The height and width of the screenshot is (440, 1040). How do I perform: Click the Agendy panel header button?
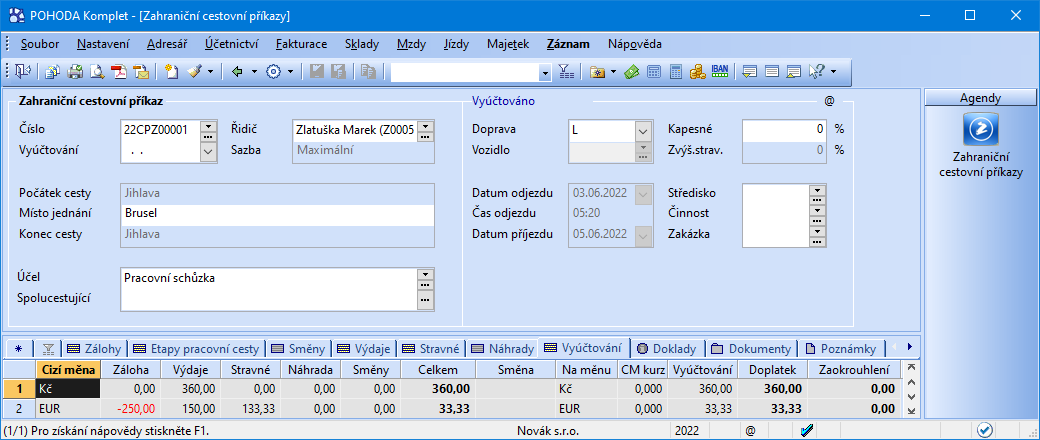(x=980, y=98)
